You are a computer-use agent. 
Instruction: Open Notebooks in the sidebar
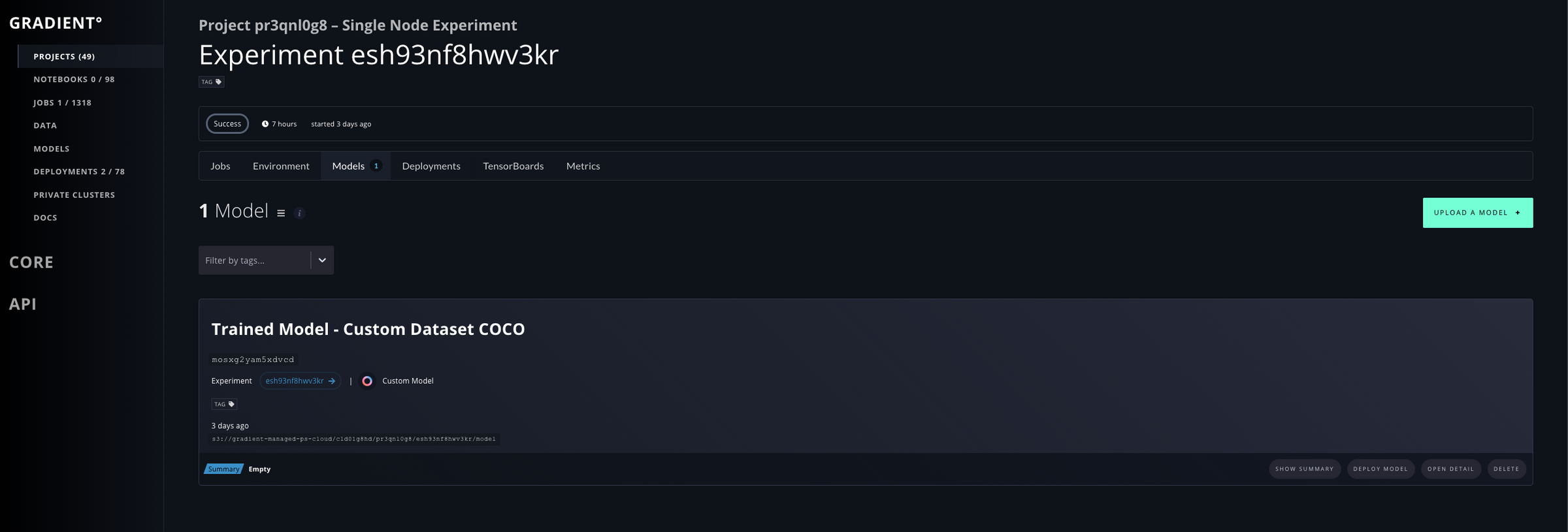pyautogui.click(x=74, y=79)
